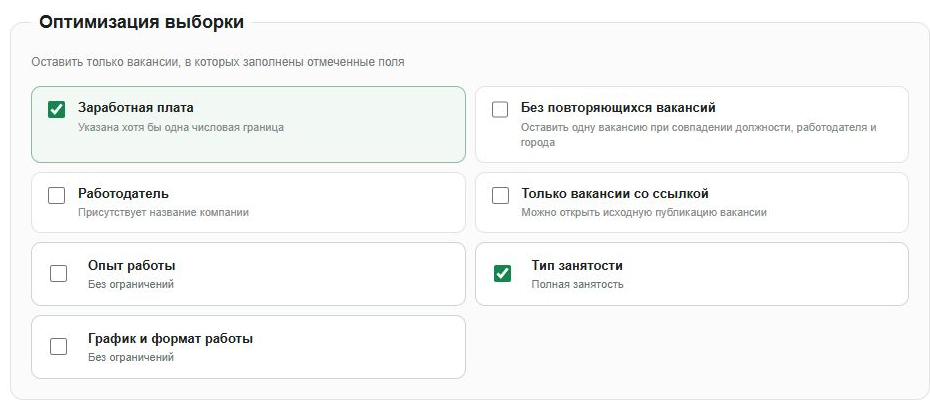The height and width of the screenshot is (410, 930).
Task: Click 'Указана хотя бы одна числовая граница' text
Action: 181,128
